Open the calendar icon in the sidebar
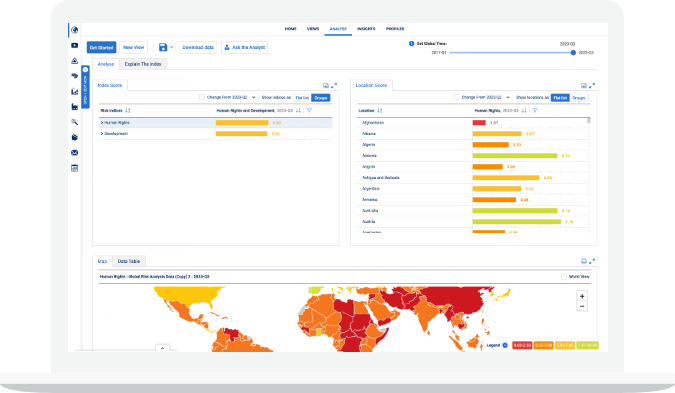The width and height of the screenshot is (675, 393). coord(74,168)
